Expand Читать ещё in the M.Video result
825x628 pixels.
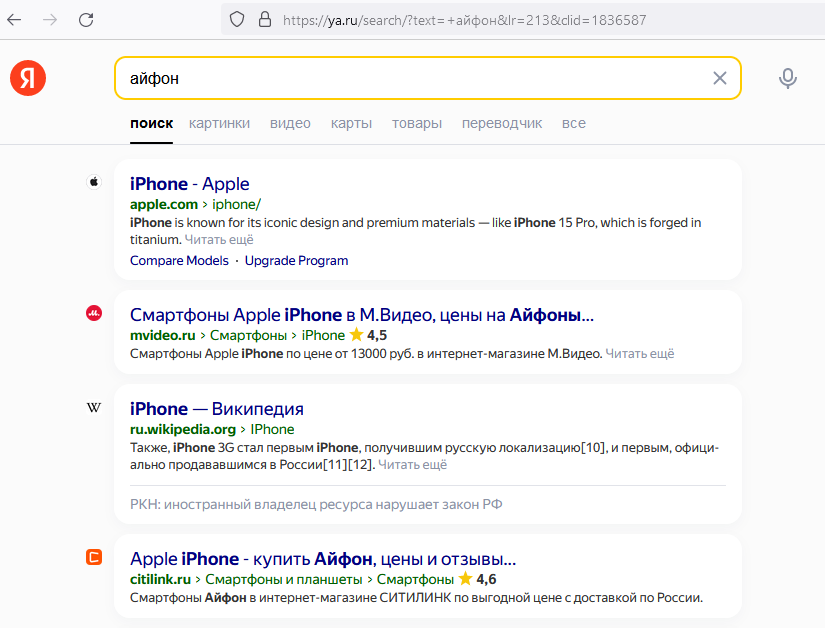[x=640, y=353]
